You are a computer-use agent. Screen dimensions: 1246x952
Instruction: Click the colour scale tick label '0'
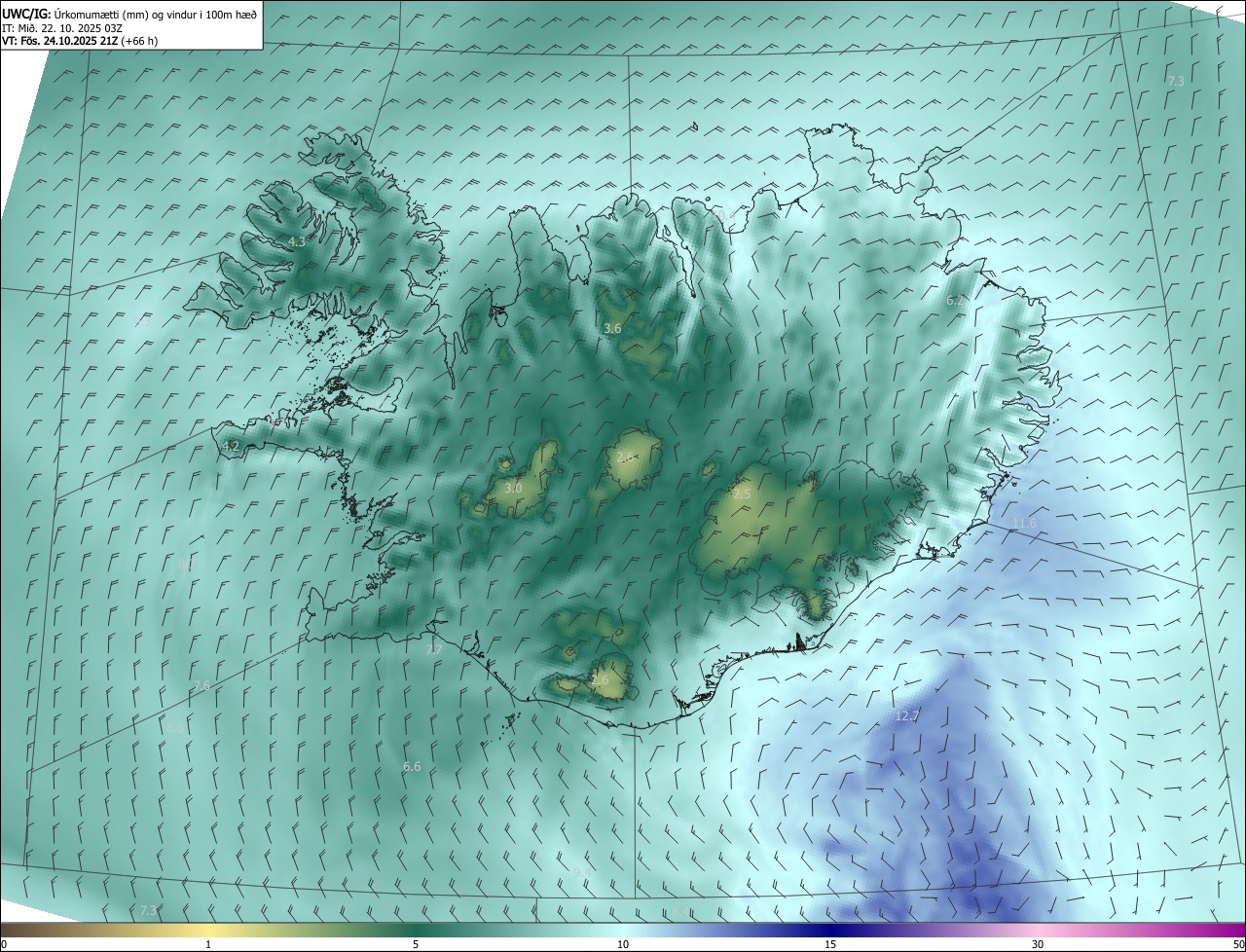[4, 944]
